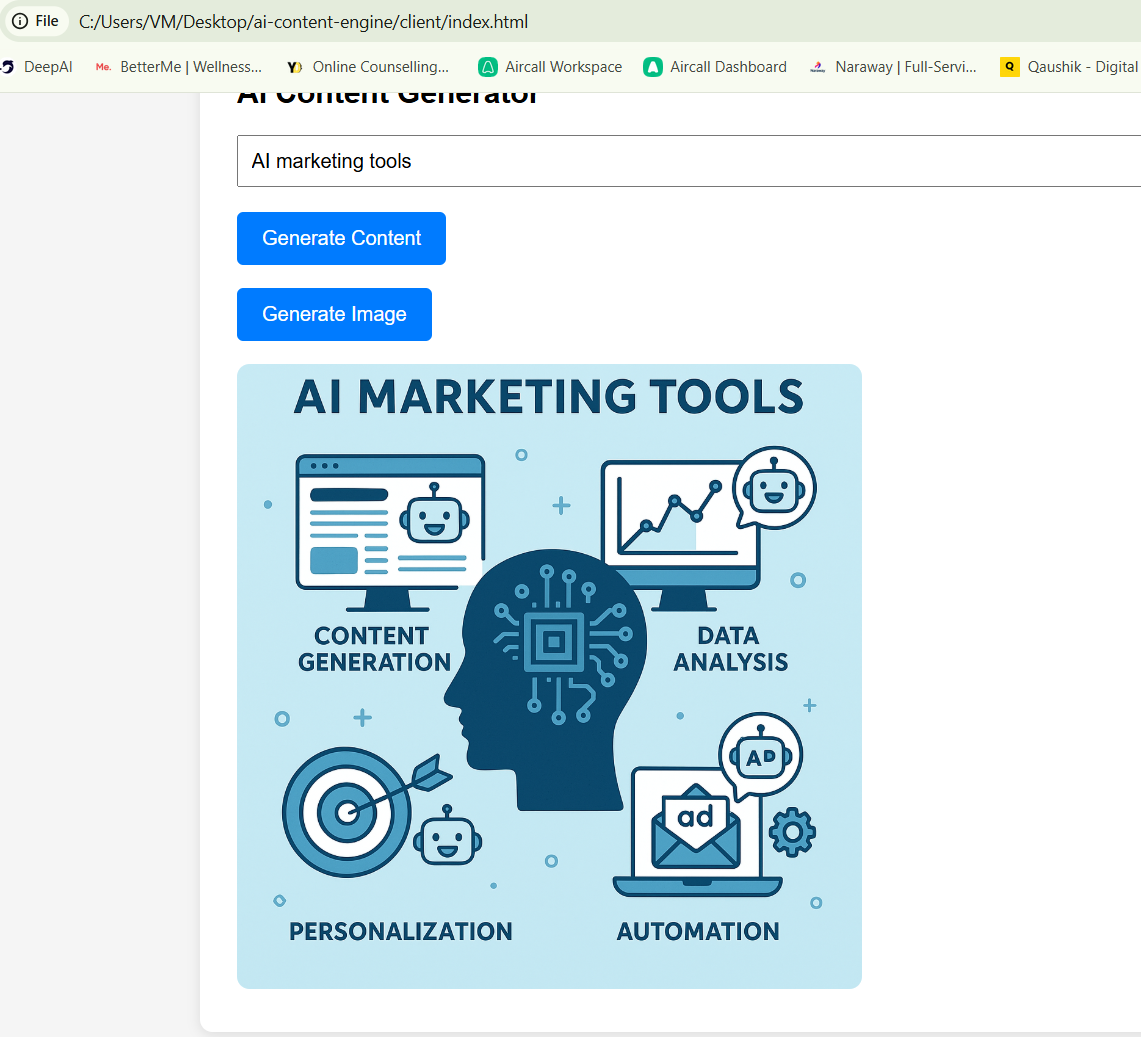Click the webpage monitor above Content Generation
The height and width of the screenshot is (1037, 1141).
coord(390,525)
